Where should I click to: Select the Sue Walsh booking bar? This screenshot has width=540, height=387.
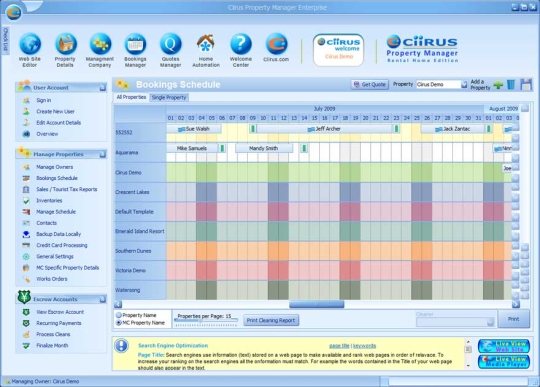click(x=193, y=129)
